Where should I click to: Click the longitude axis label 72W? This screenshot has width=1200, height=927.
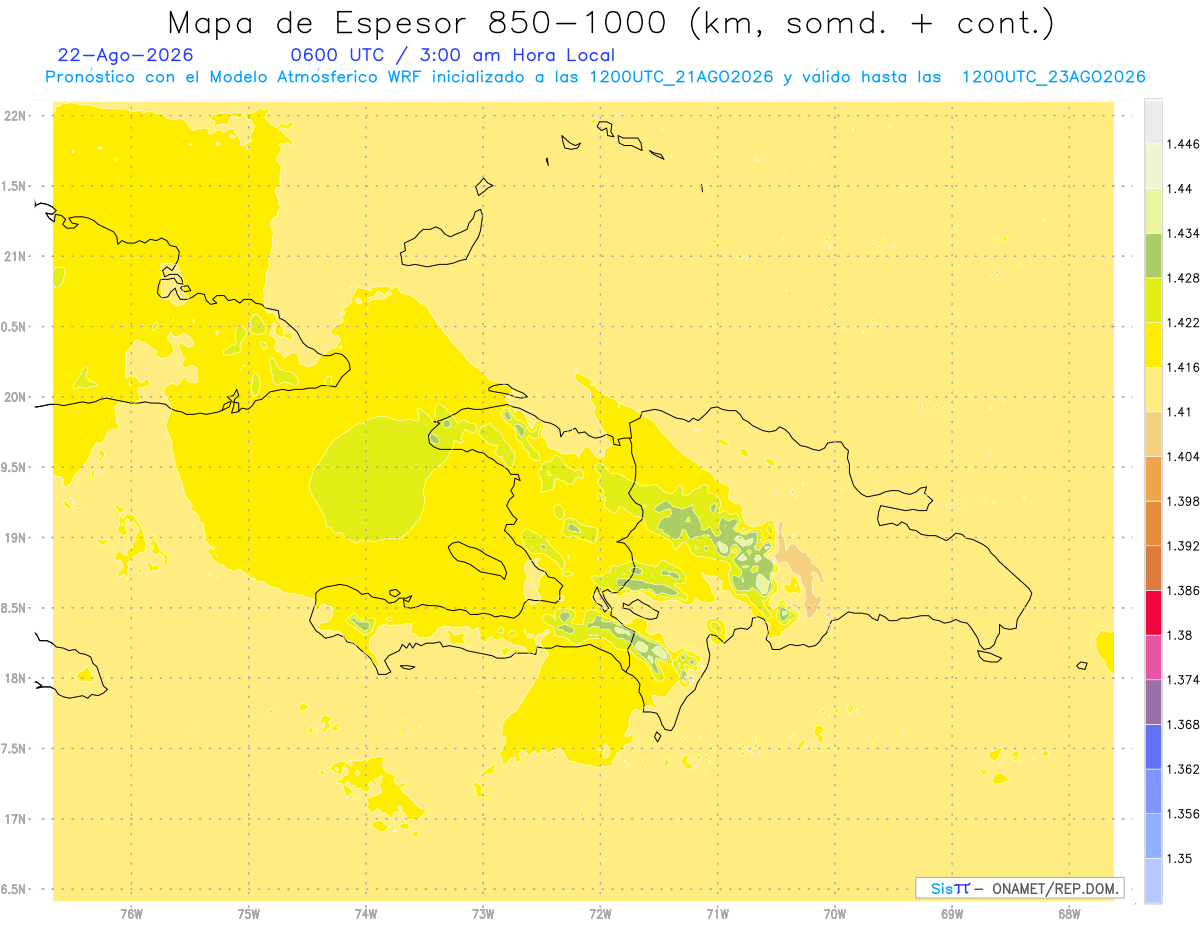point(600,913)
